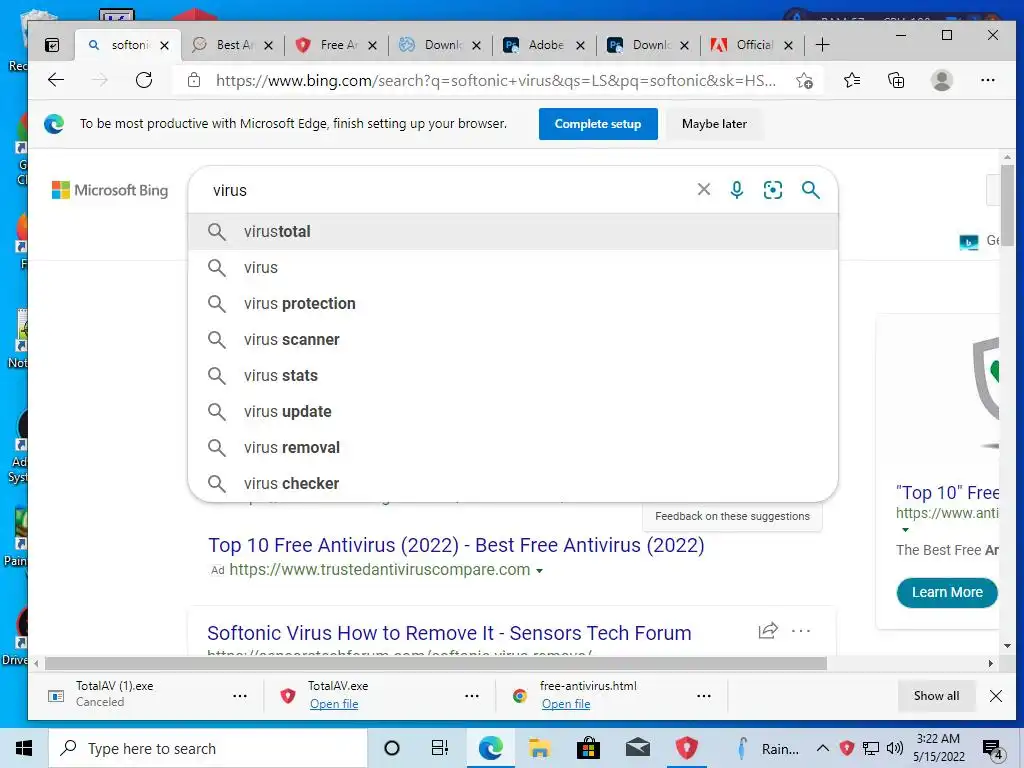Dismiss with Maybe later button
This screenshot has height=768, width=1024.
(714, 123)
